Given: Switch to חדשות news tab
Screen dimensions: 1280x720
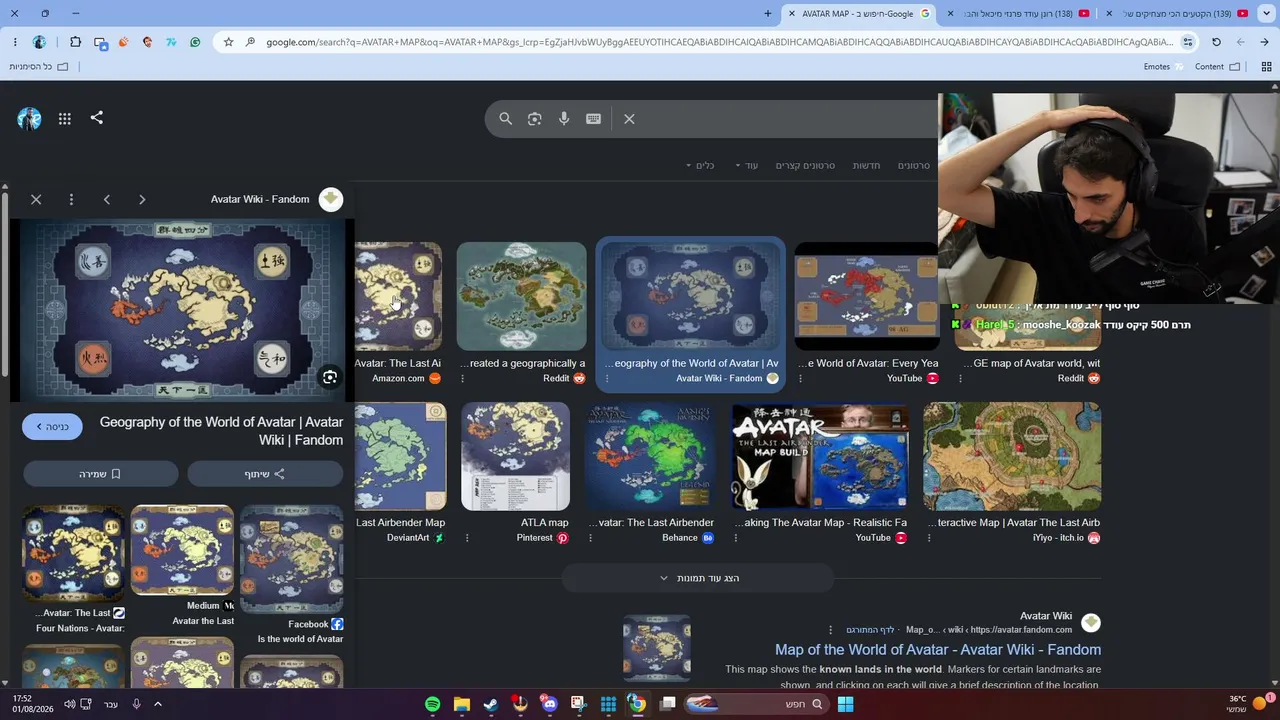Looking at the screenshot, I should 866,166.
